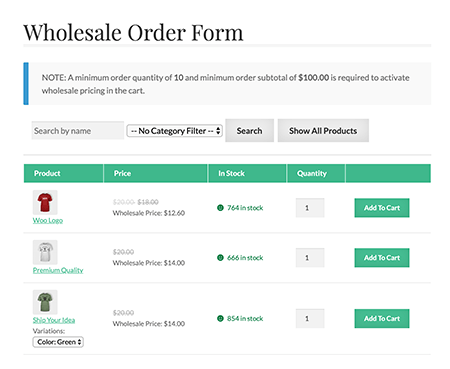
Task: Click the green stock icon beside 764 in stock
Action: 220,208
